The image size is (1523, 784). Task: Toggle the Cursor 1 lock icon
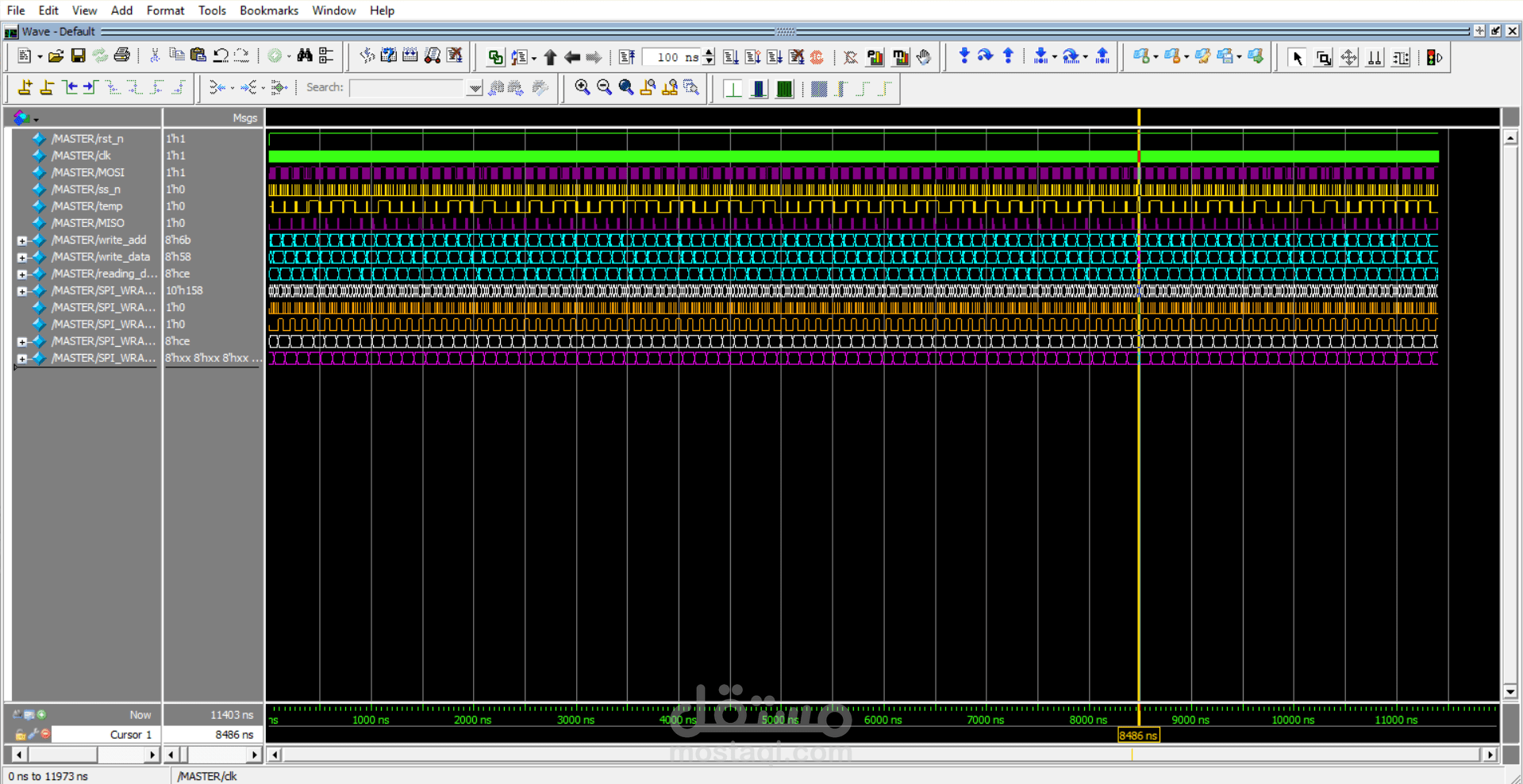21,735
